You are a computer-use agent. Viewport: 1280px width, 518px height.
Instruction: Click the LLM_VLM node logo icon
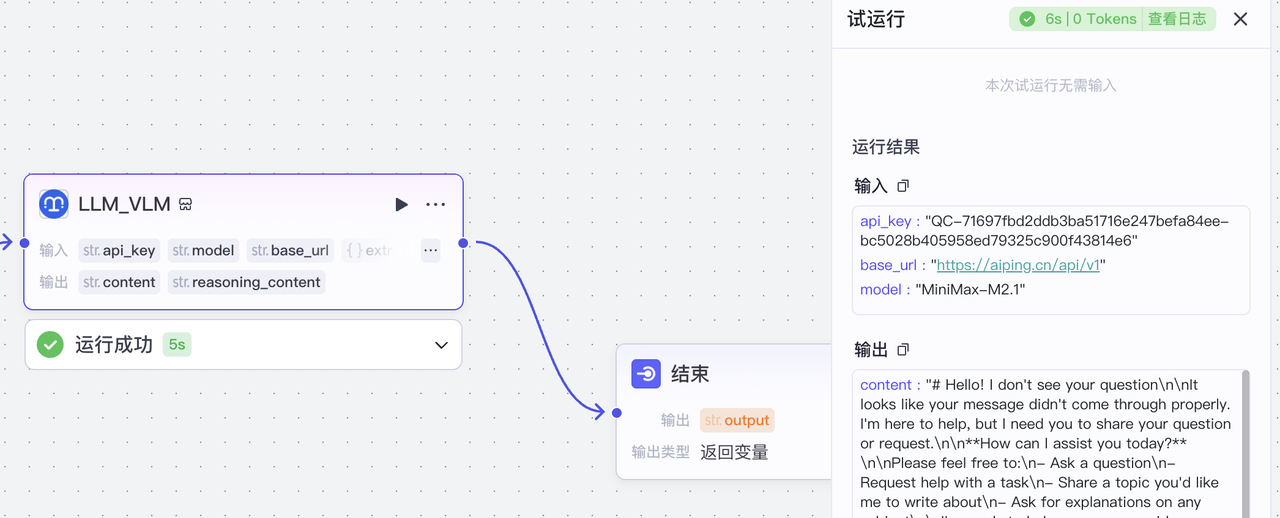pyautogui.click(x=53, y=204)
